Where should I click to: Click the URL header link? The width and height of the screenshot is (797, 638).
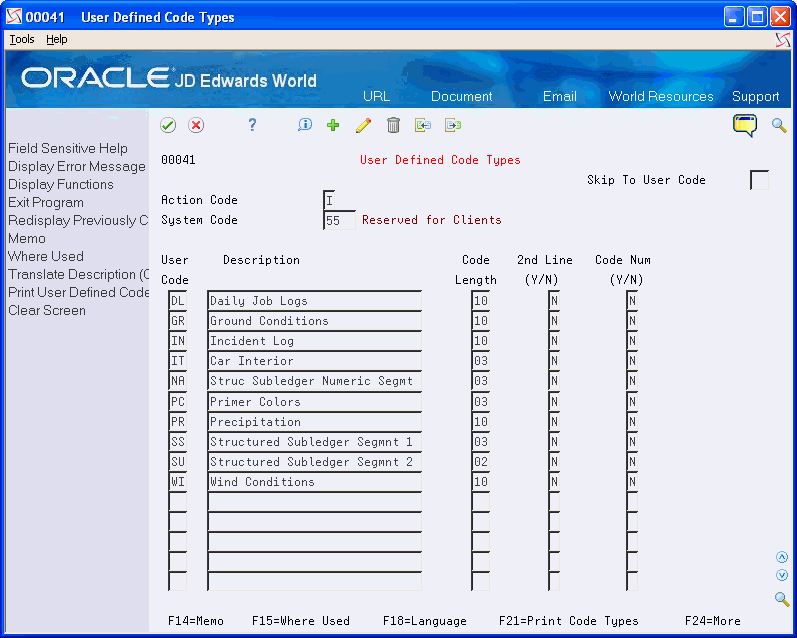tap(376, 96)
